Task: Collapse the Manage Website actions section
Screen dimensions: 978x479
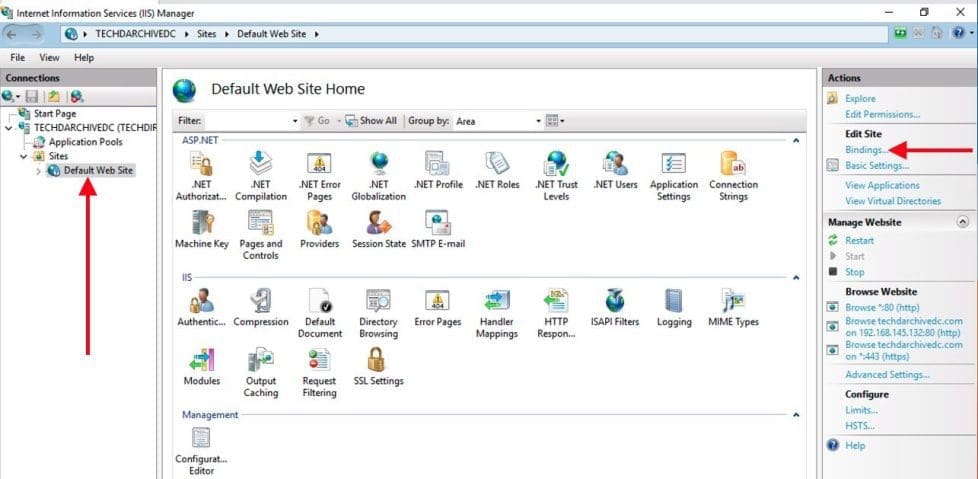Action: pos(962,222)
